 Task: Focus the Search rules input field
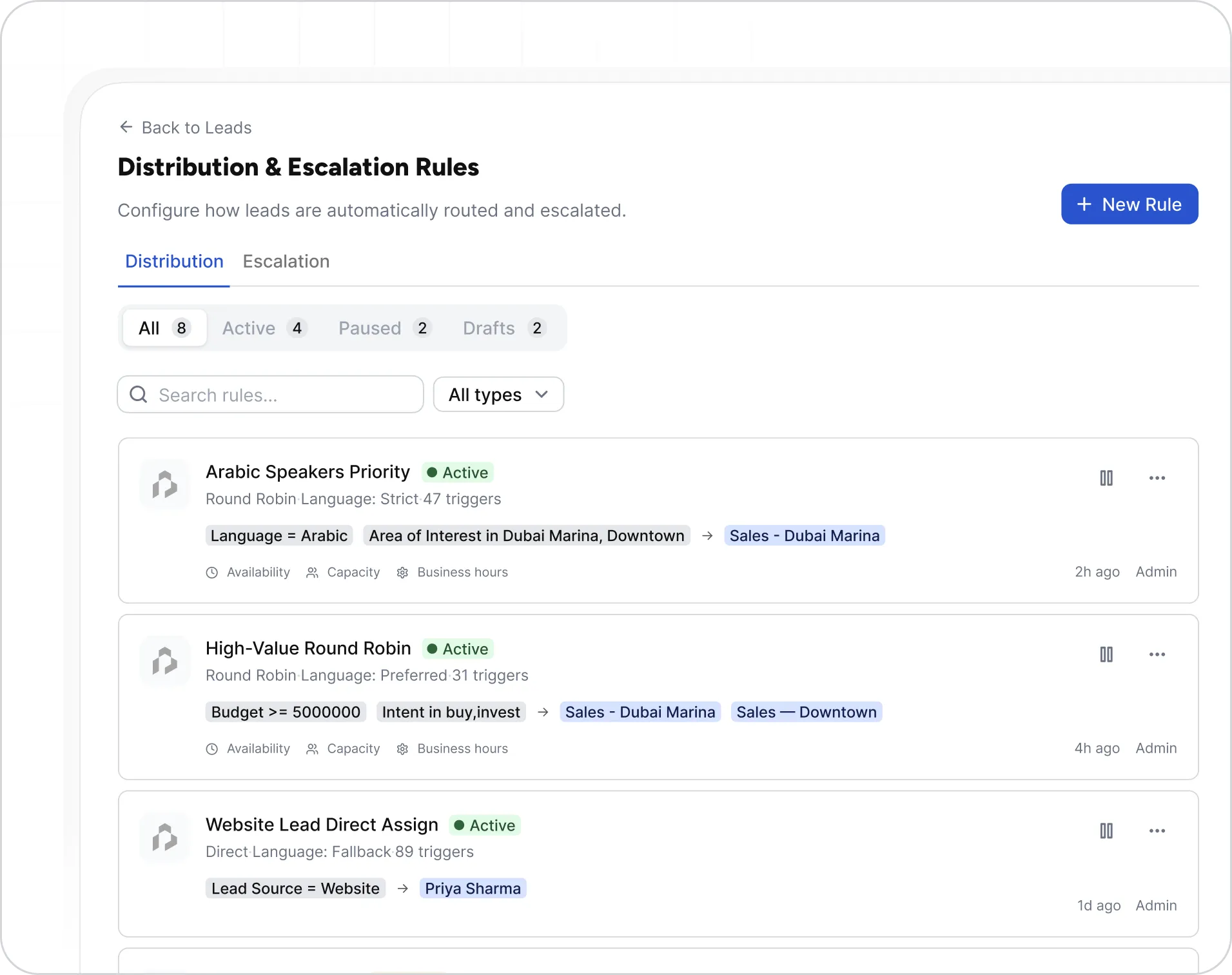(x=271, y=395)
